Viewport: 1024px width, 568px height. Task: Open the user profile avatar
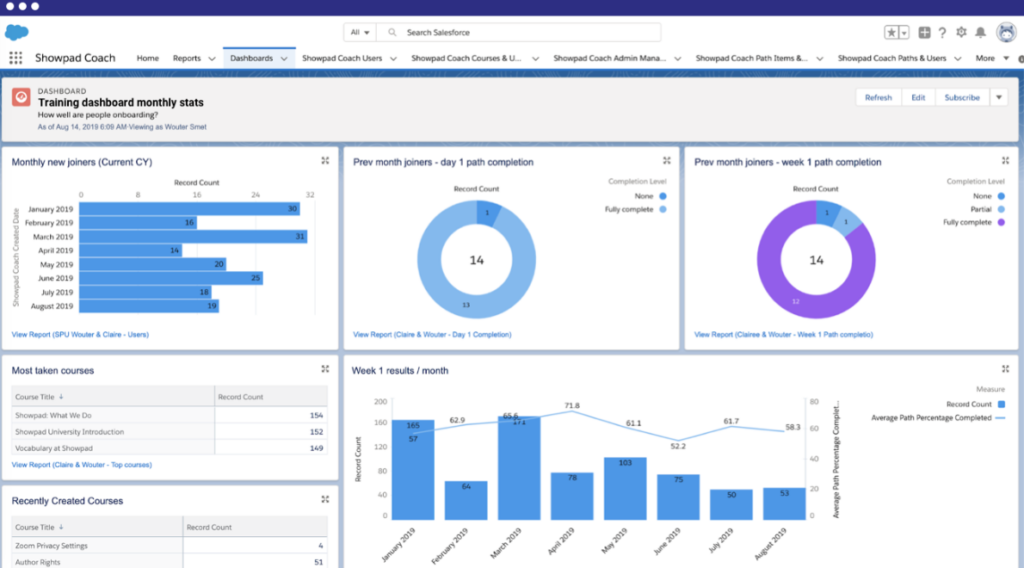coord(1006,32)
